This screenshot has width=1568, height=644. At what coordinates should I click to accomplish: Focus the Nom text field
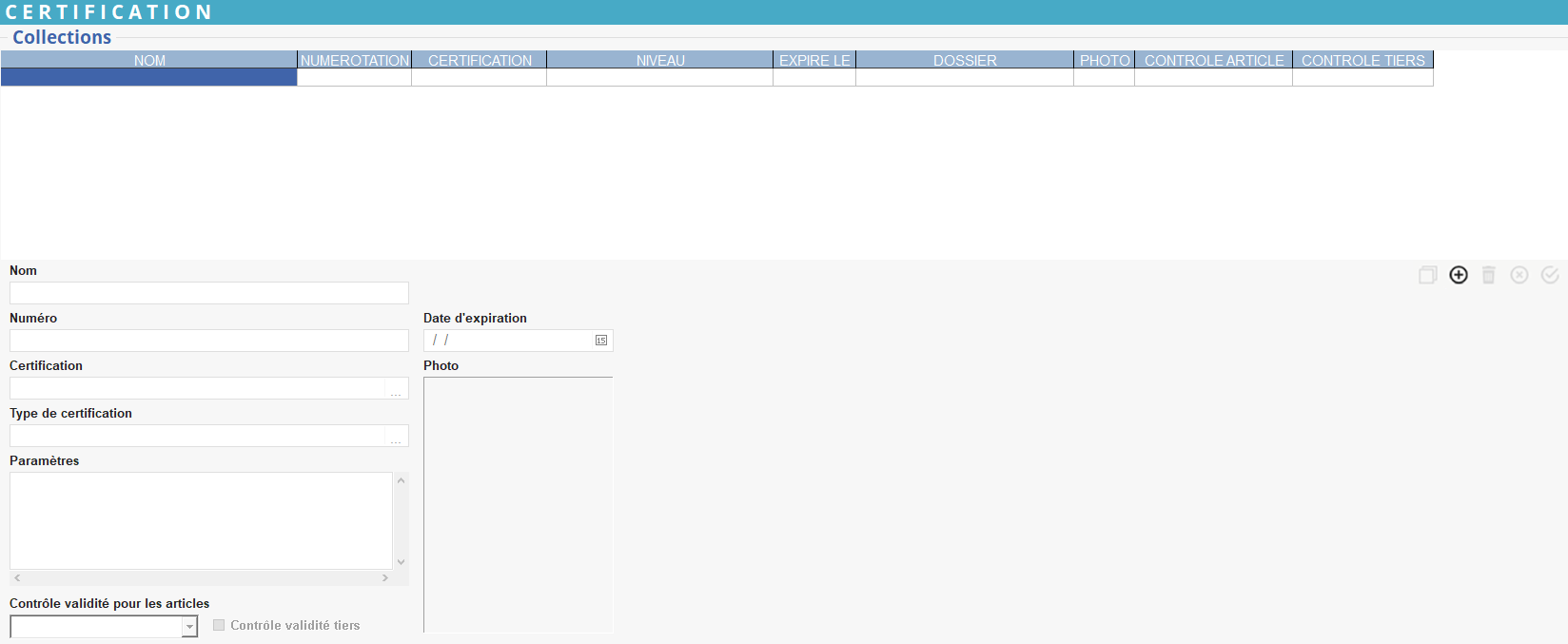209,293
